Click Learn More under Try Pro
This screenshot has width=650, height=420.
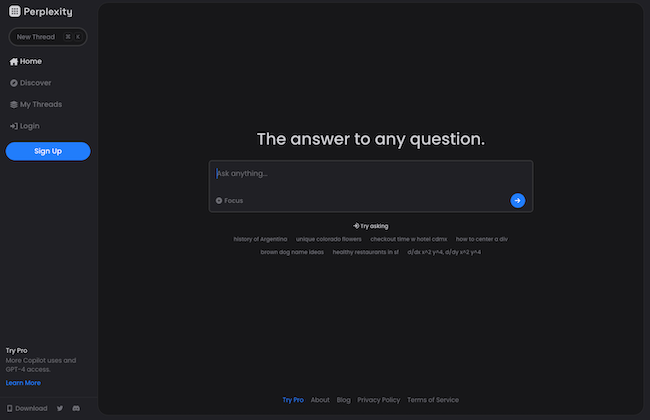click(23, 383)
